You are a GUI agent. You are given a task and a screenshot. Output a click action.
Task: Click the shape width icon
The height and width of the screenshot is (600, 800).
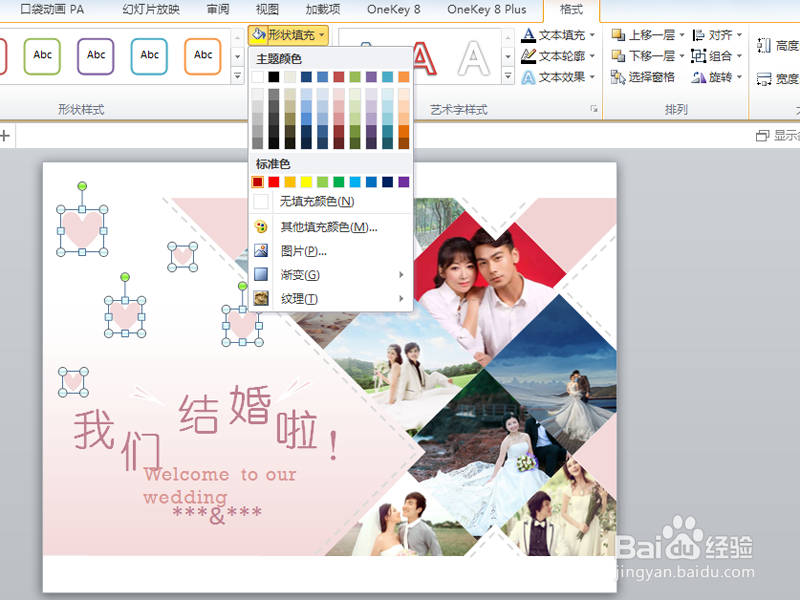pos(764,79)
